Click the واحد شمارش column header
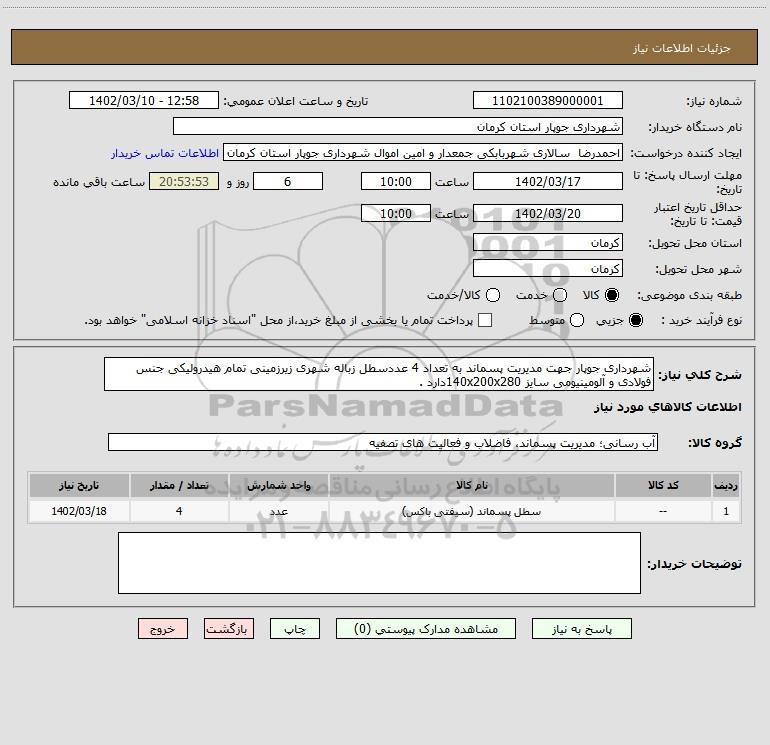 (278, 485)
